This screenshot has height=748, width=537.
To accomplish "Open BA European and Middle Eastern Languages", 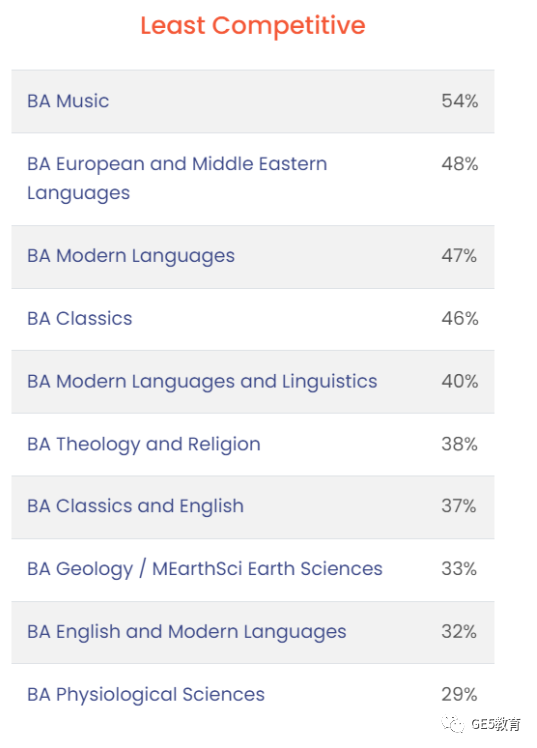I will coord(177,178).
